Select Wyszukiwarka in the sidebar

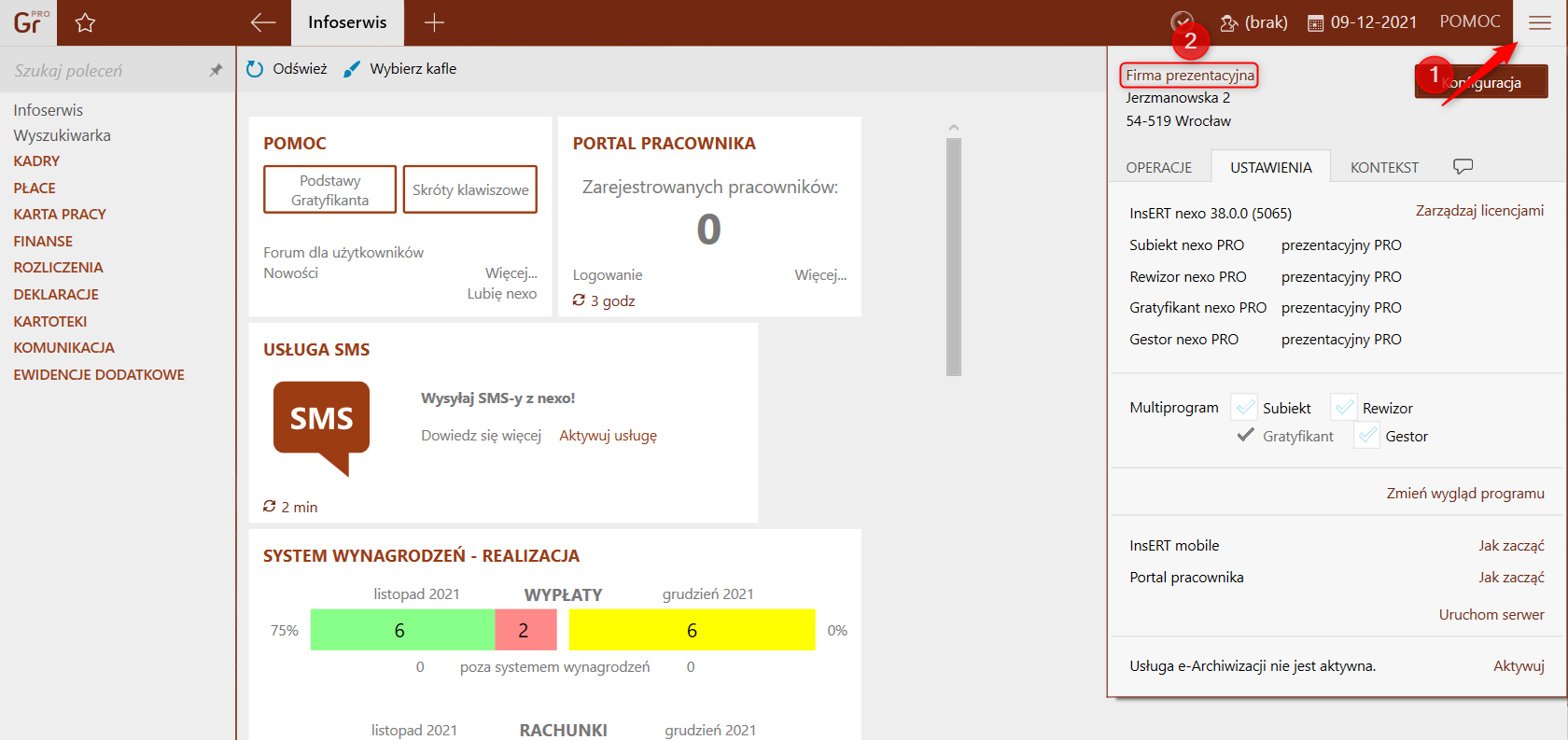pyautogui.click(x=62, y=135)
